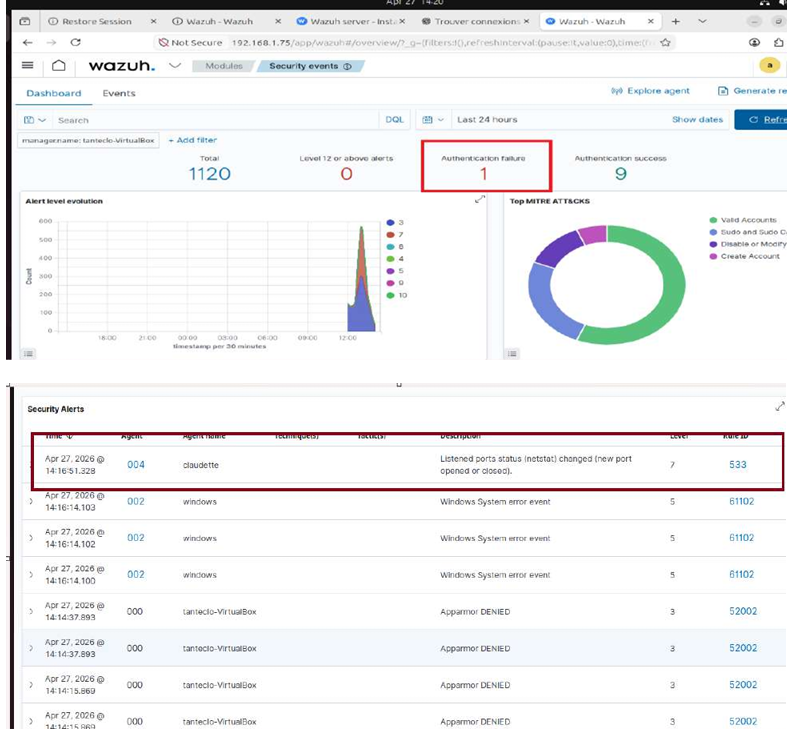
Task: Click the Explore agent link
Action: pos(650,91)
